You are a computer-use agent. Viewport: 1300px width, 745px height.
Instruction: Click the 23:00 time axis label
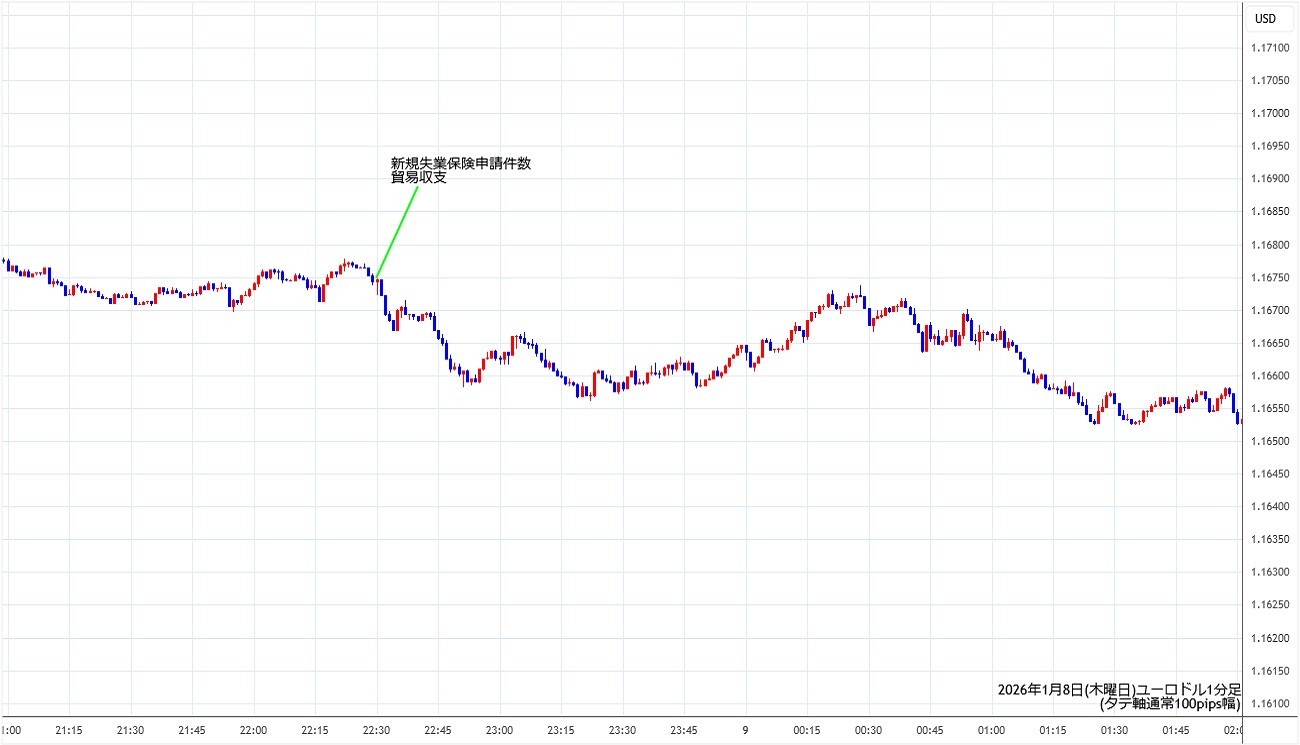499,730
